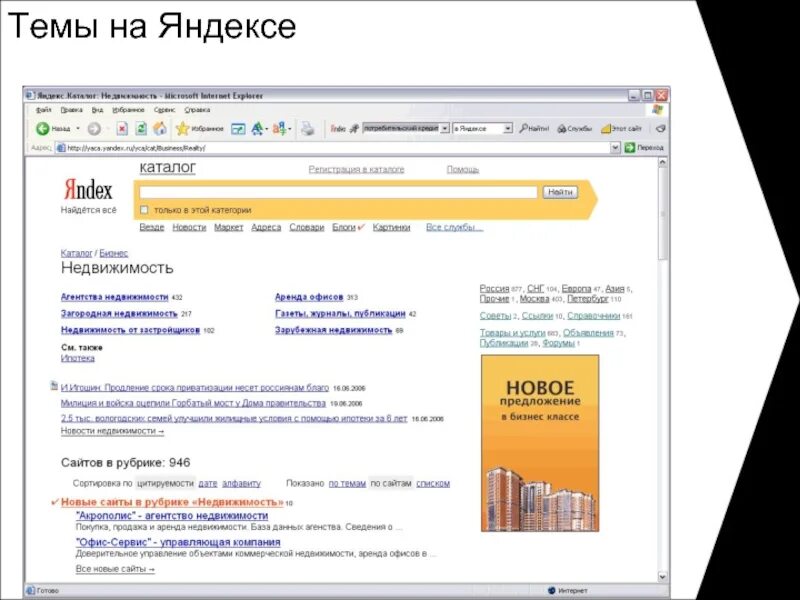
Task: Click the Найти search button
Action: coord(560,192)
